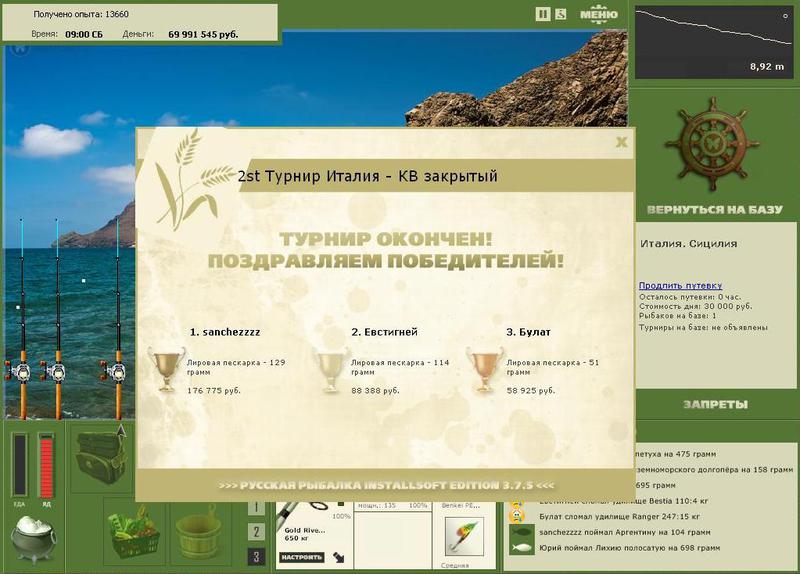Select winner name 3. Булат
This screenshot has width=800, height=574.
tap(528, 332)
